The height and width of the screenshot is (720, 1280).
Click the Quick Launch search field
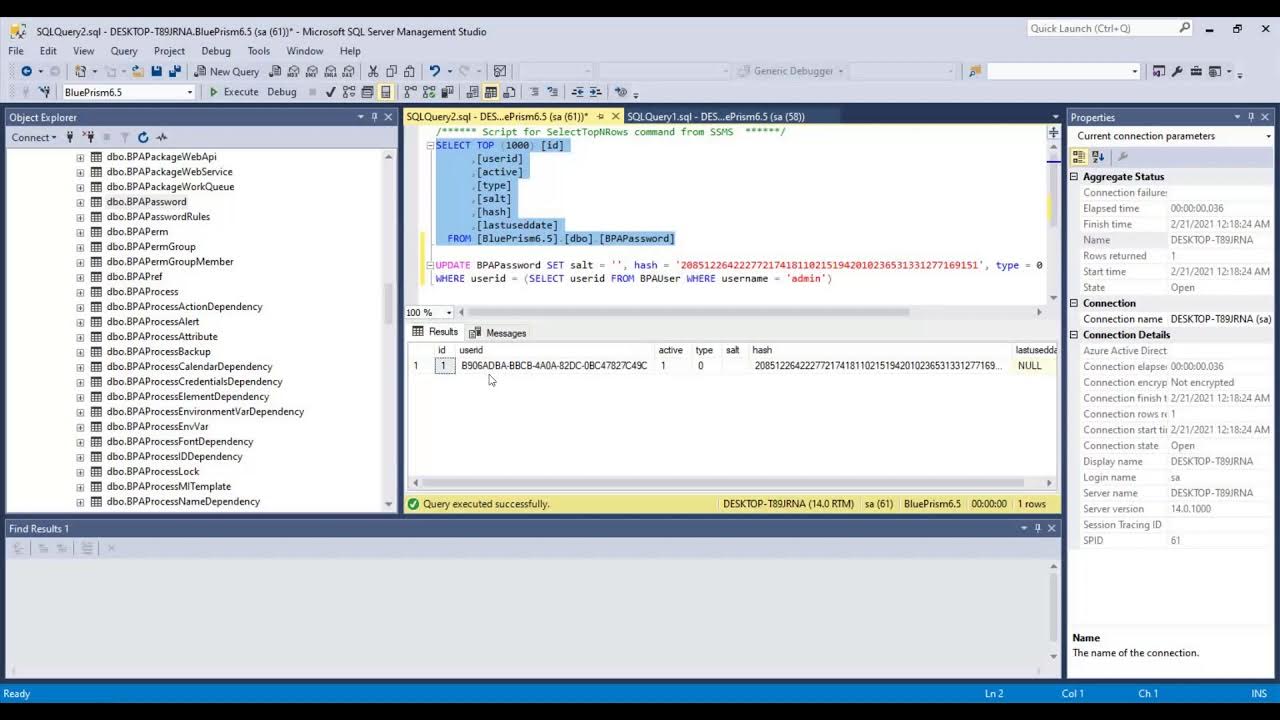coord(1103,29)
